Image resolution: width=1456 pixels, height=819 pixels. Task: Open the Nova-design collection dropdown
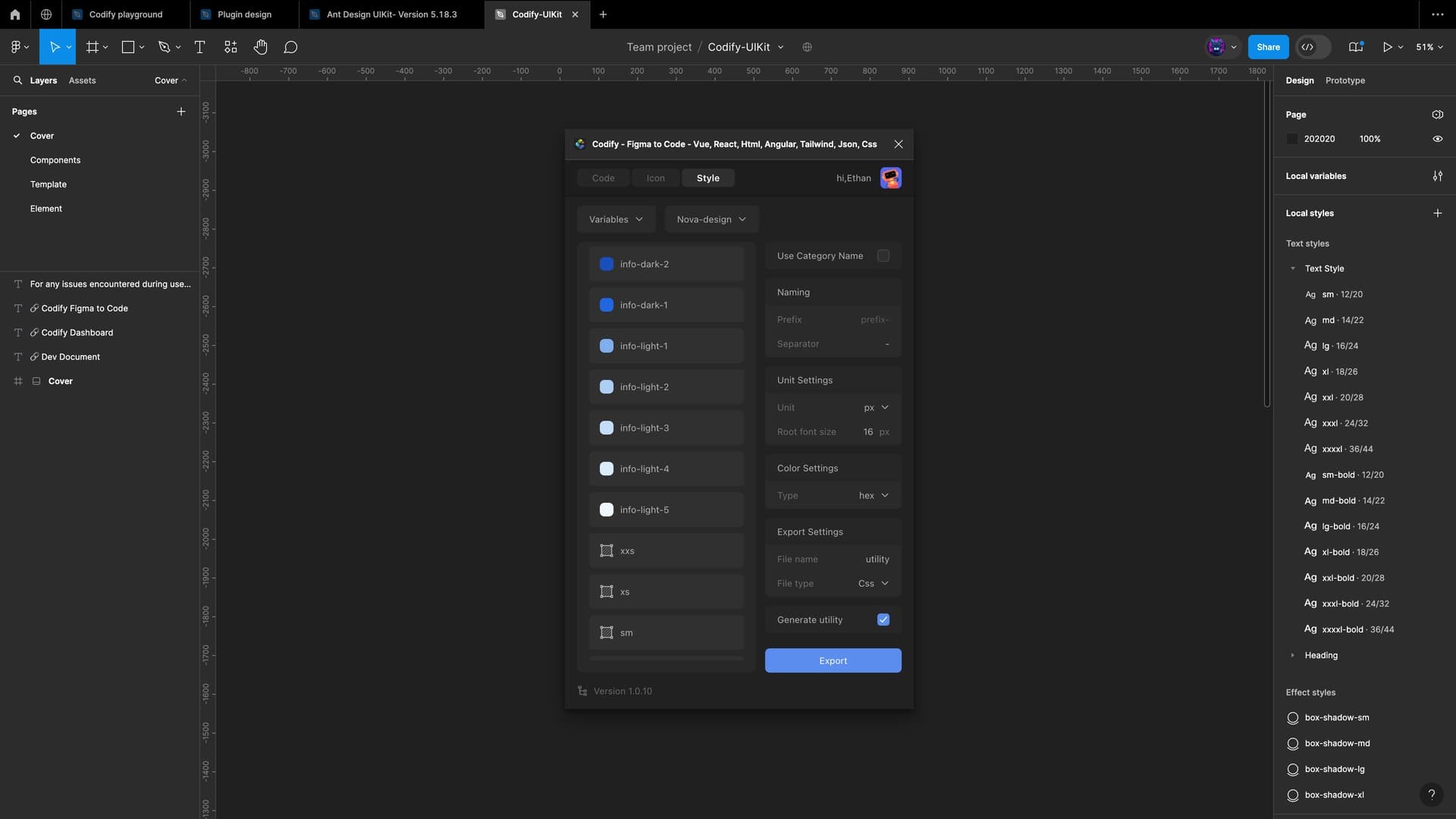tap(710, 218)
